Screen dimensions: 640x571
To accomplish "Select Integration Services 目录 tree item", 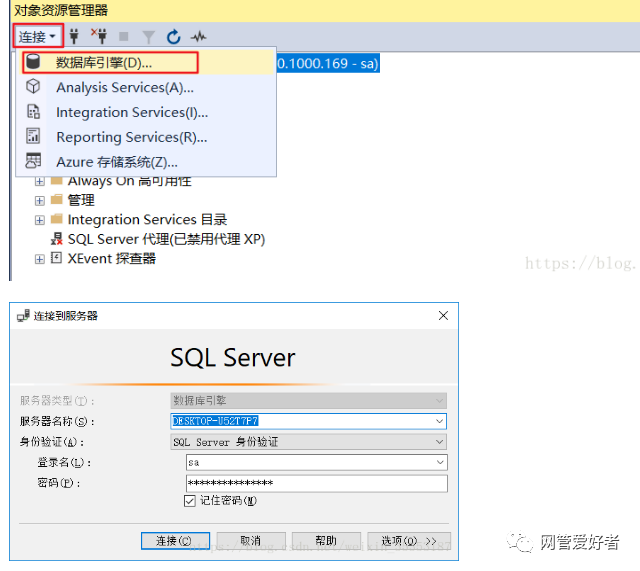I will 147,220.
